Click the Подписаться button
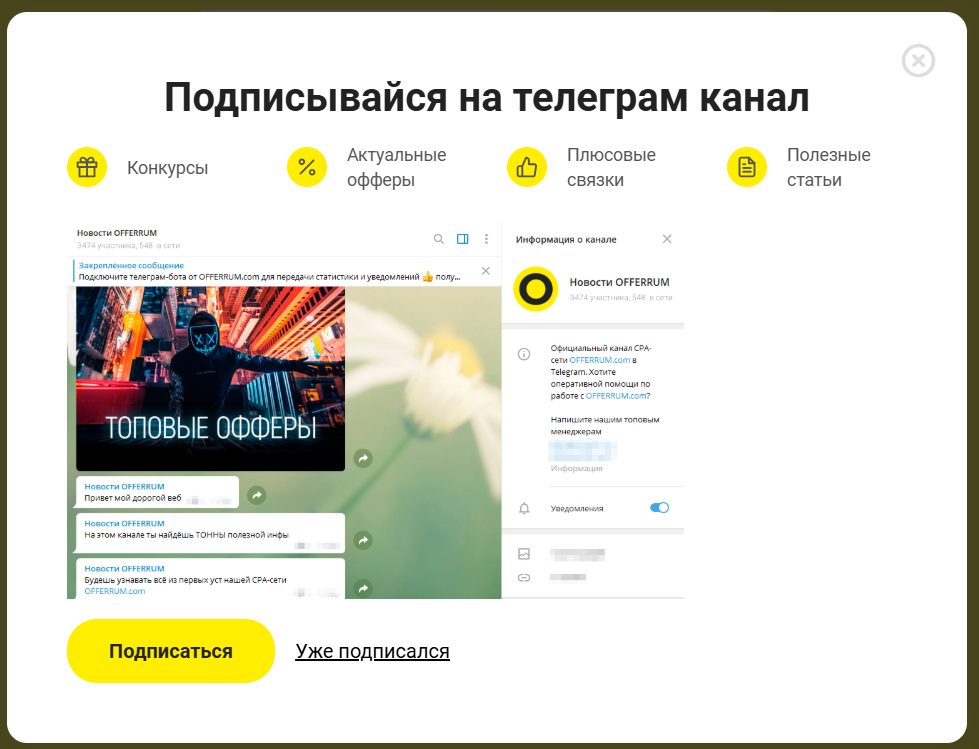The image size is (979, 749). pos(170,651)
